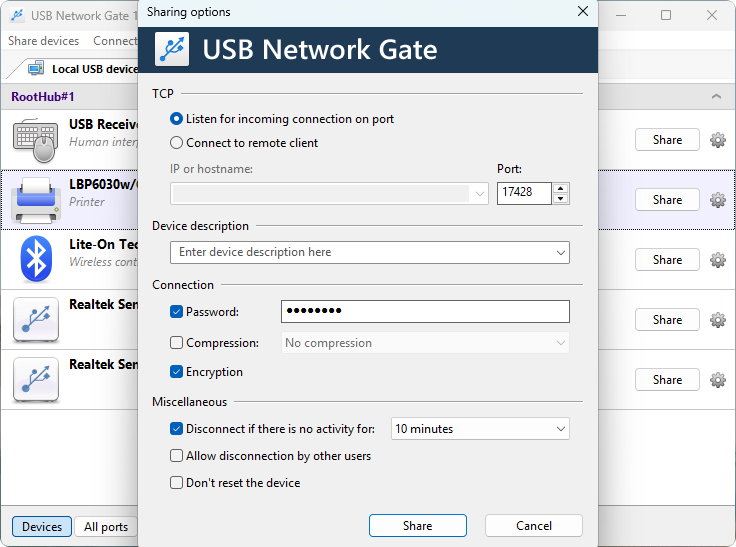Click the RootHub#1 header text
Screen dimensions: 736x547
pyautogui.click(x=43, y=97)
